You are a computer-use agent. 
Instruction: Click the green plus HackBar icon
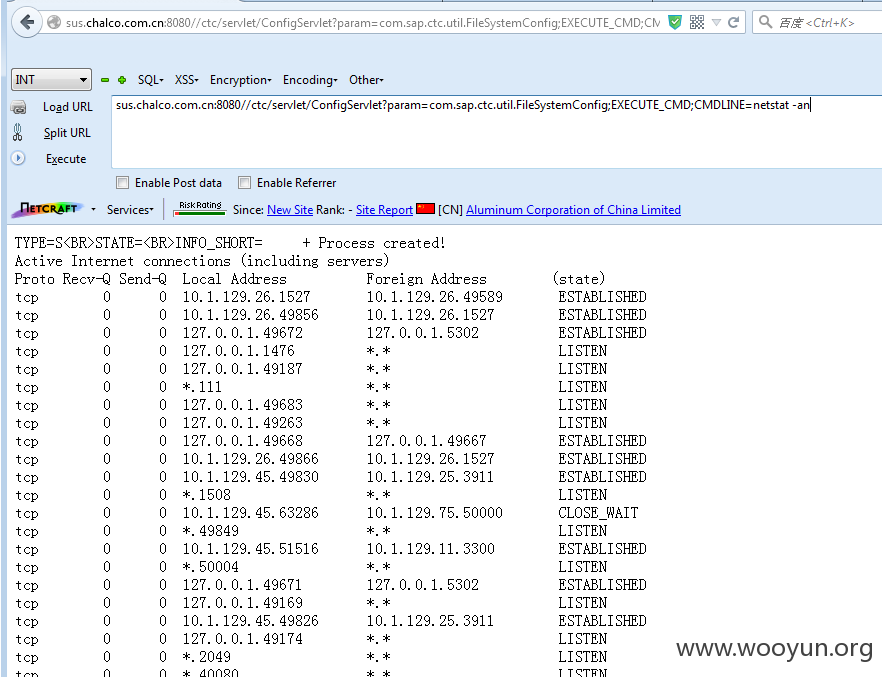122,80
